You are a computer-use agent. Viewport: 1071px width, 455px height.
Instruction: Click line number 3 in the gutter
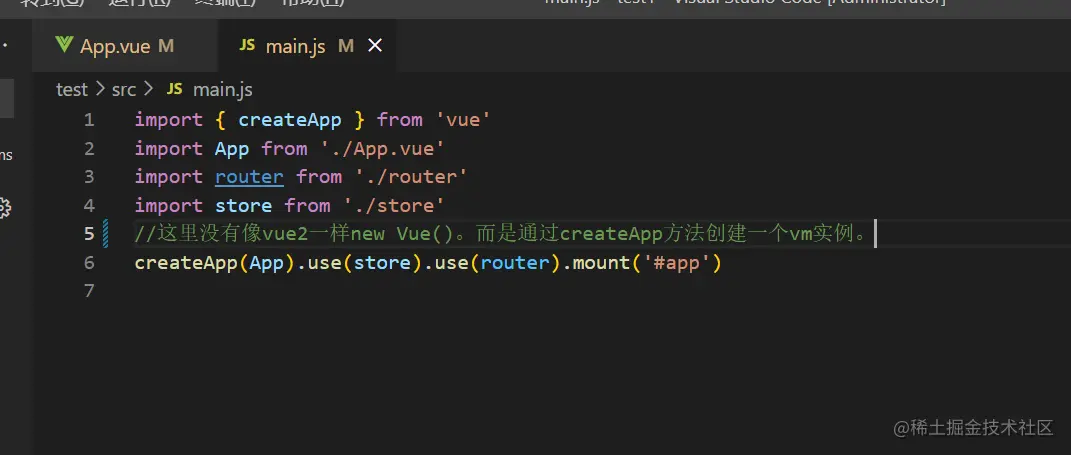(x=89, y=177)
